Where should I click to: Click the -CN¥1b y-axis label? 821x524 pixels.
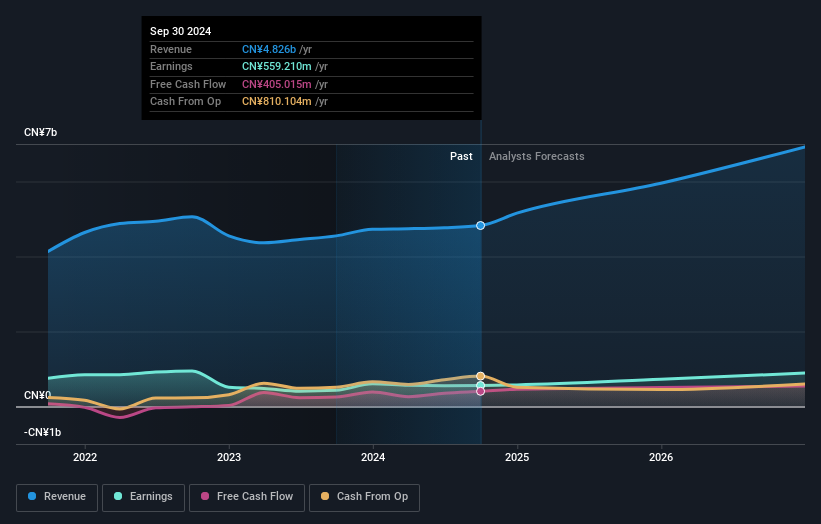pyautogui.click(x=42, y=432)
